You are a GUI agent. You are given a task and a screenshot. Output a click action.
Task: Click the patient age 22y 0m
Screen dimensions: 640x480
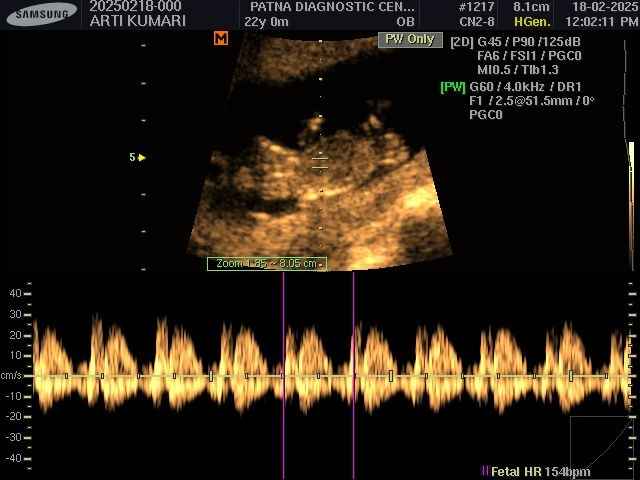(266, 22)
